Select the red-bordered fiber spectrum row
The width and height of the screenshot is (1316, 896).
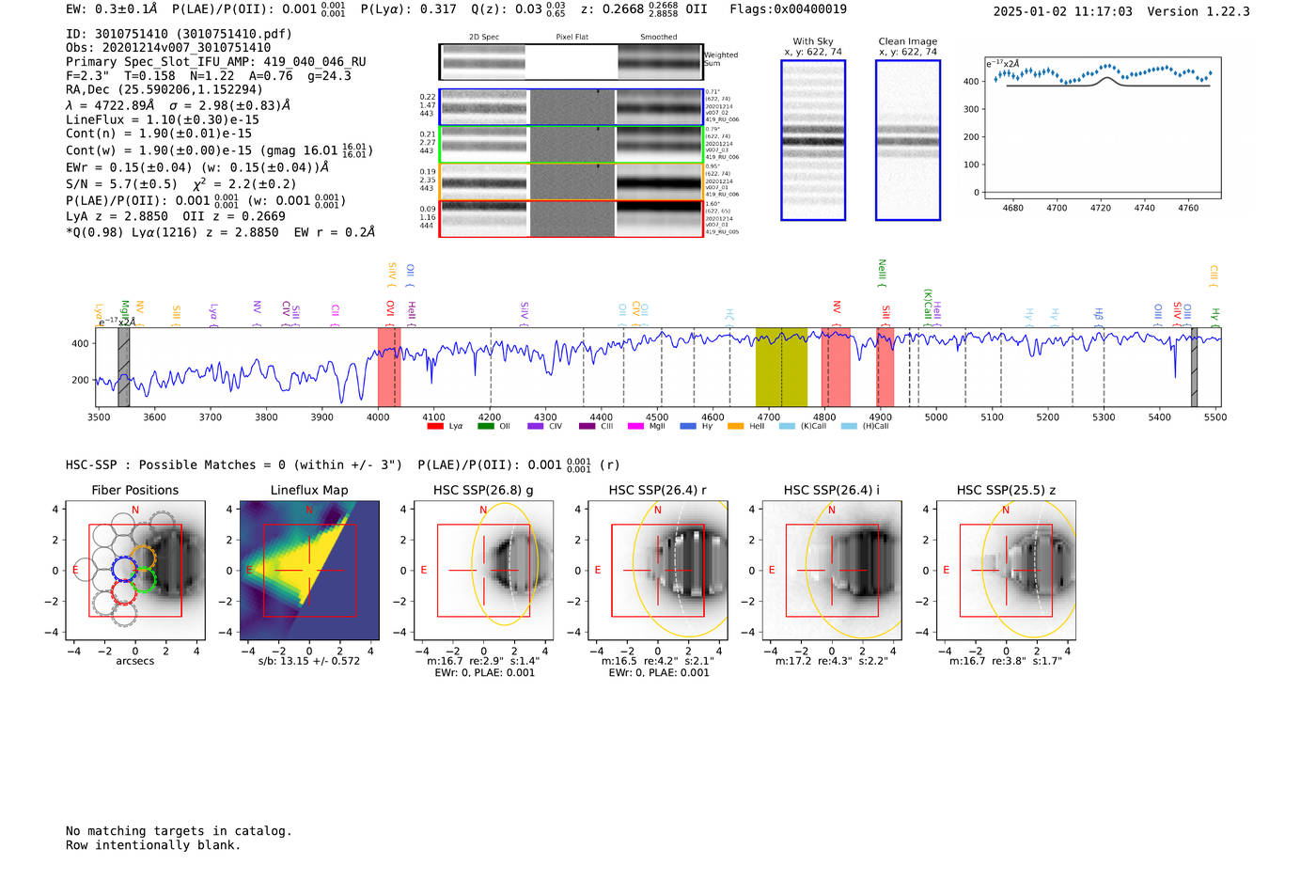(x=571, y=218)
